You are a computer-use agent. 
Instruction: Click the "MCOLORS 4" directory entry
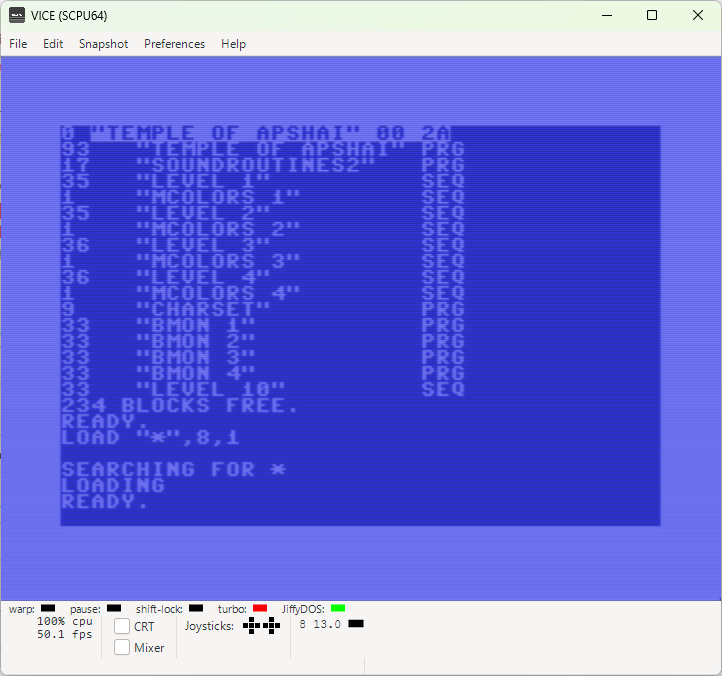(263, 293)
